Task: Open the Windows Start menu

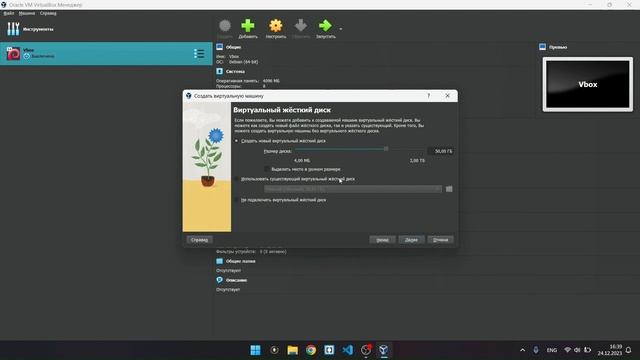Action: (256, 350)
